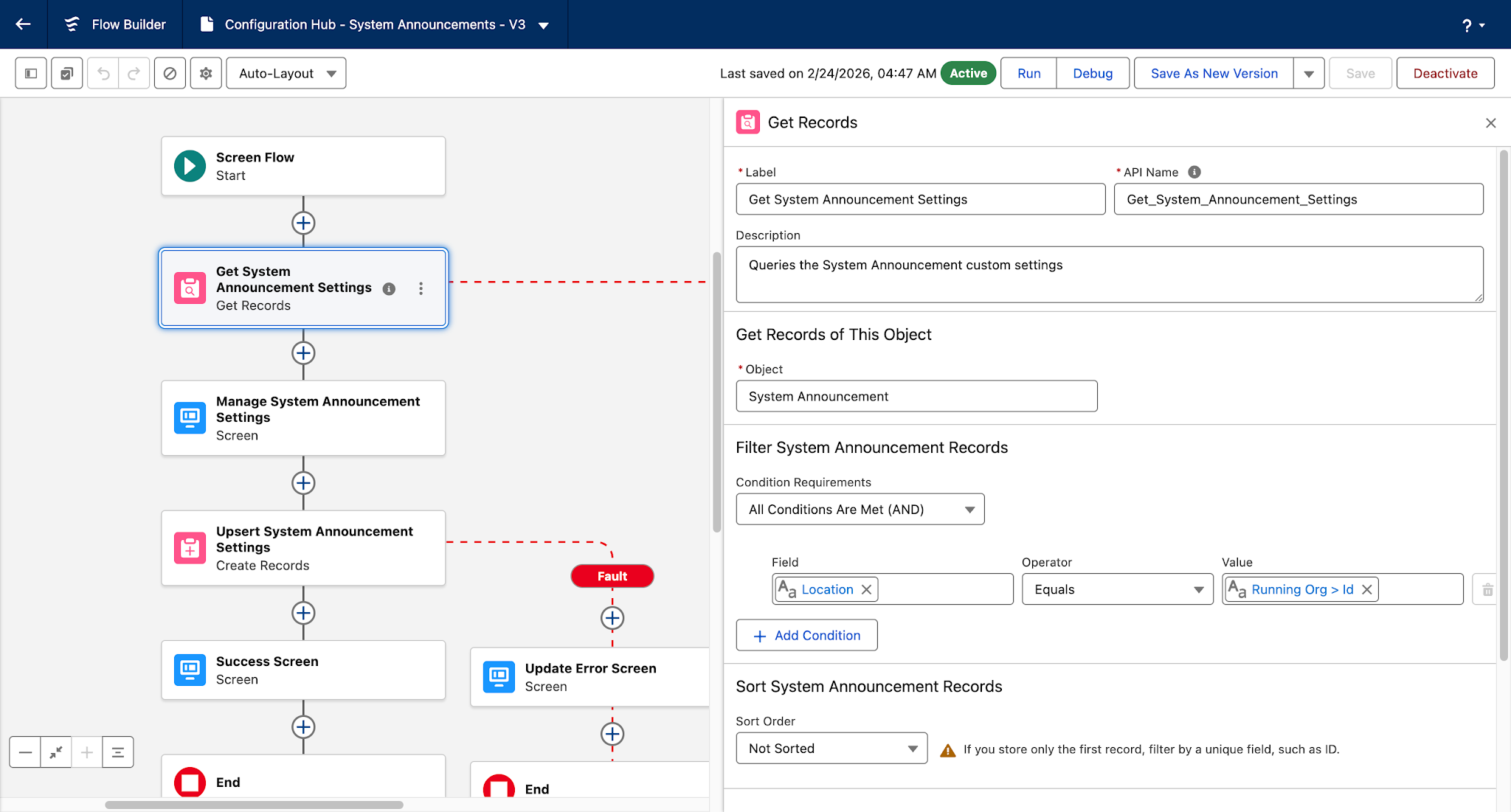
Task: Click the disable element icon in the toolbar
Action: coord(170,73)
